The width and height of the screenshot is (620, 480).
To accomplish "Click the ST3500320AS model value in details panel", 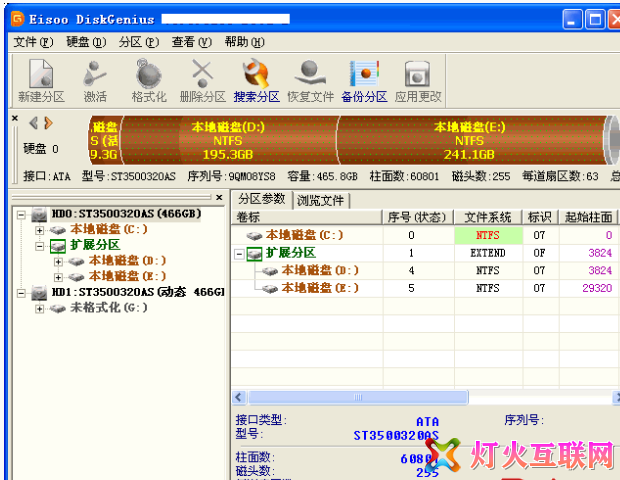I will pos(396,436).
